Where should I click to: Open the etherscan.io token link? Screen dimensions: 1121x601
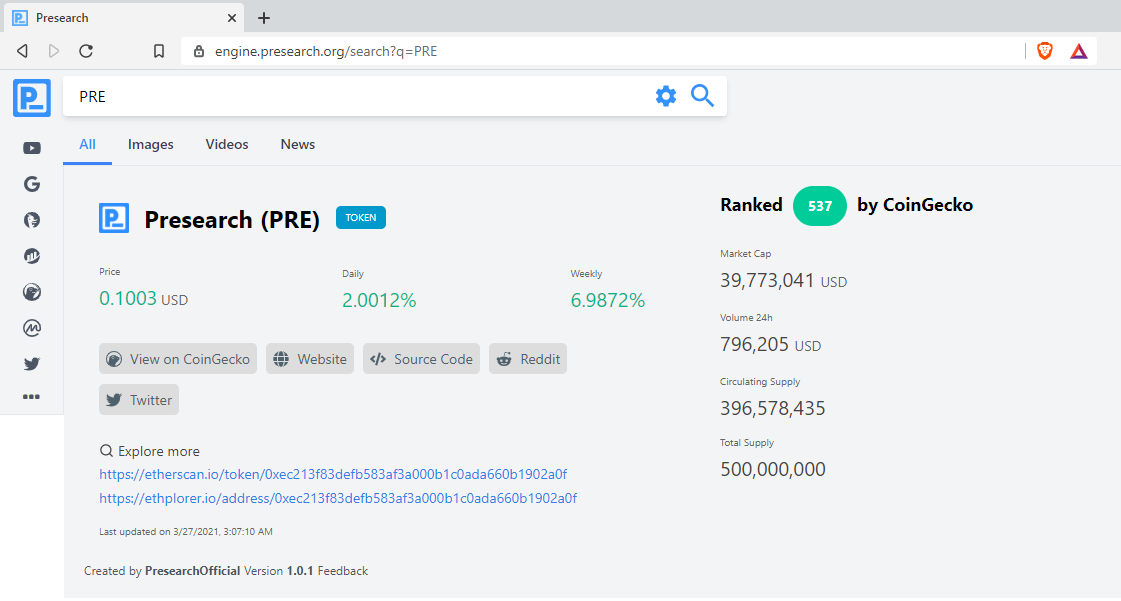[333, 474]
